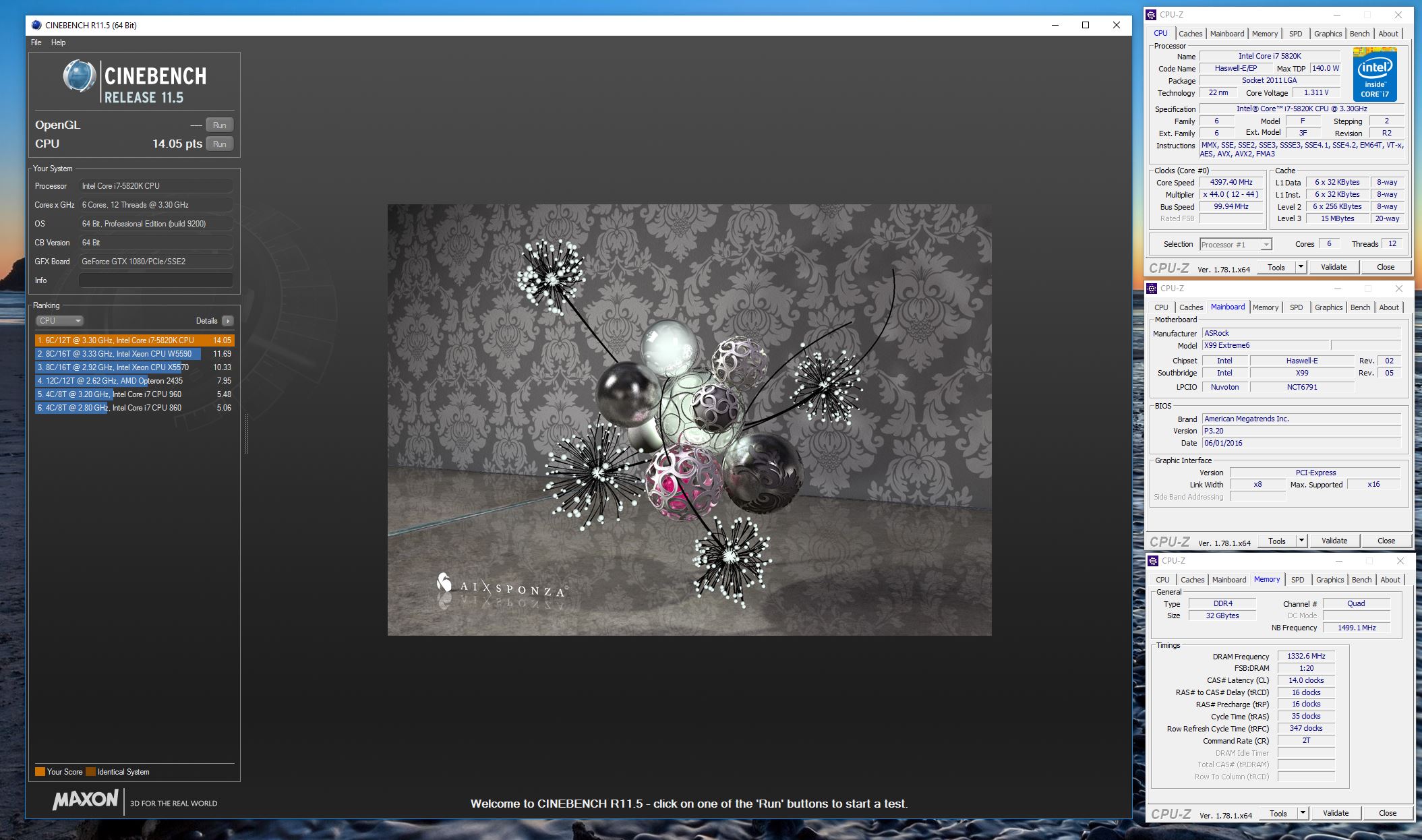Select ranking entry Intel Core i7-5820K CPU
Image resolution: width=1422 pixels, height=840 pixels.
134,340
